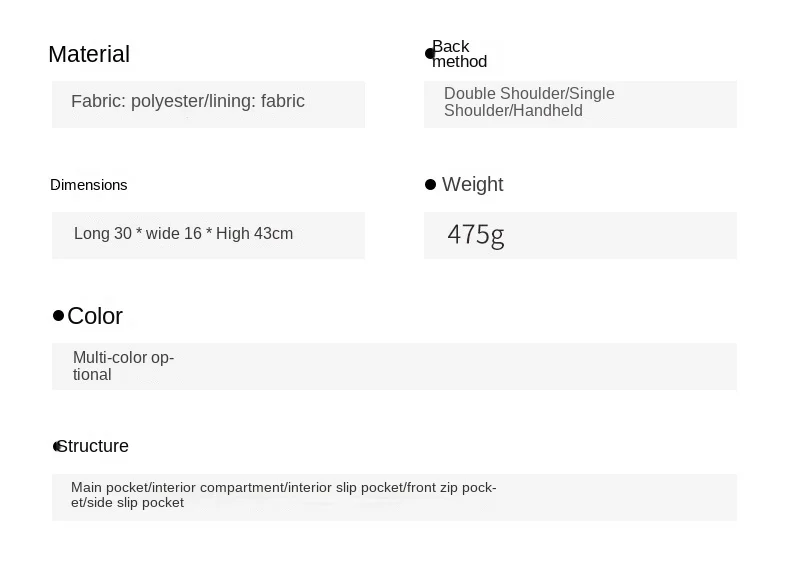Click the bullet dot overlapping Structure
The width and height of the screenshot is (790, 587).
coord(56,446)
